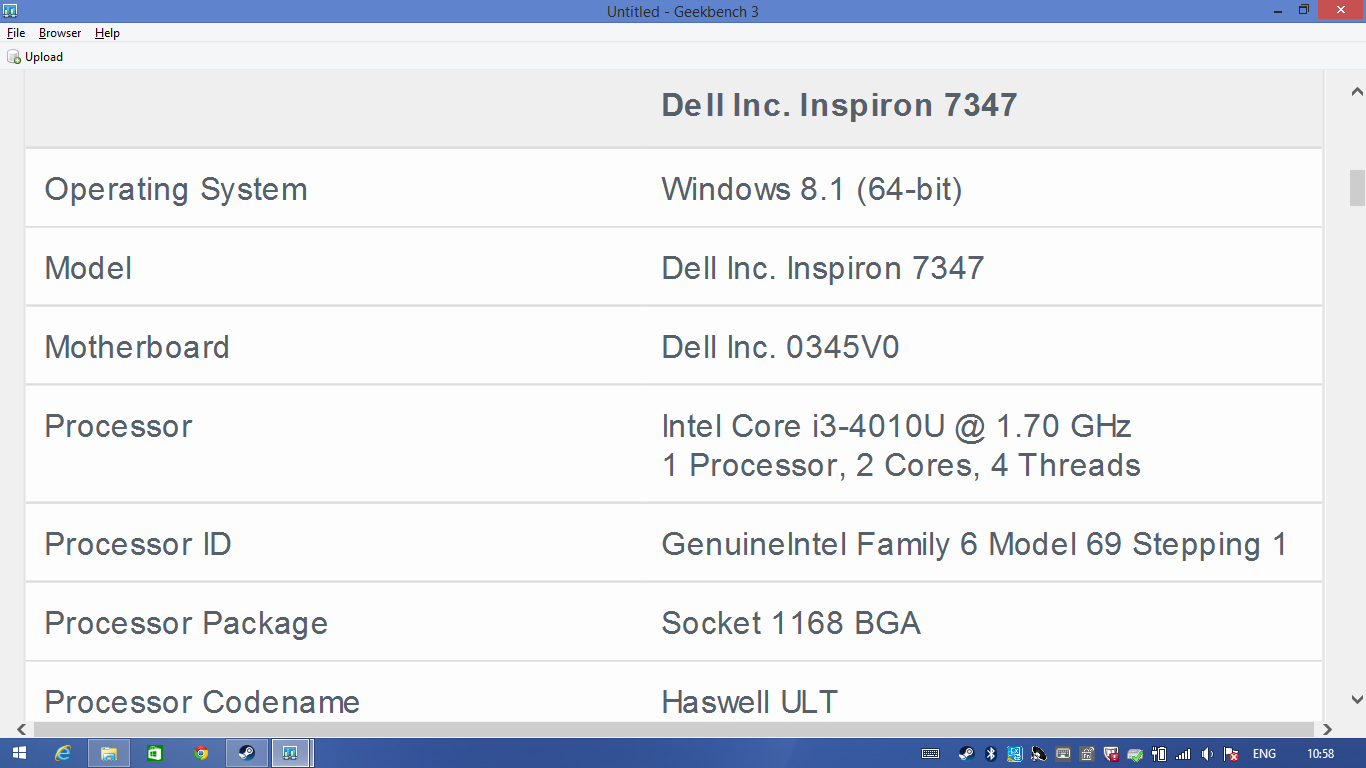Click the Processor Package label

click(186, 623)
